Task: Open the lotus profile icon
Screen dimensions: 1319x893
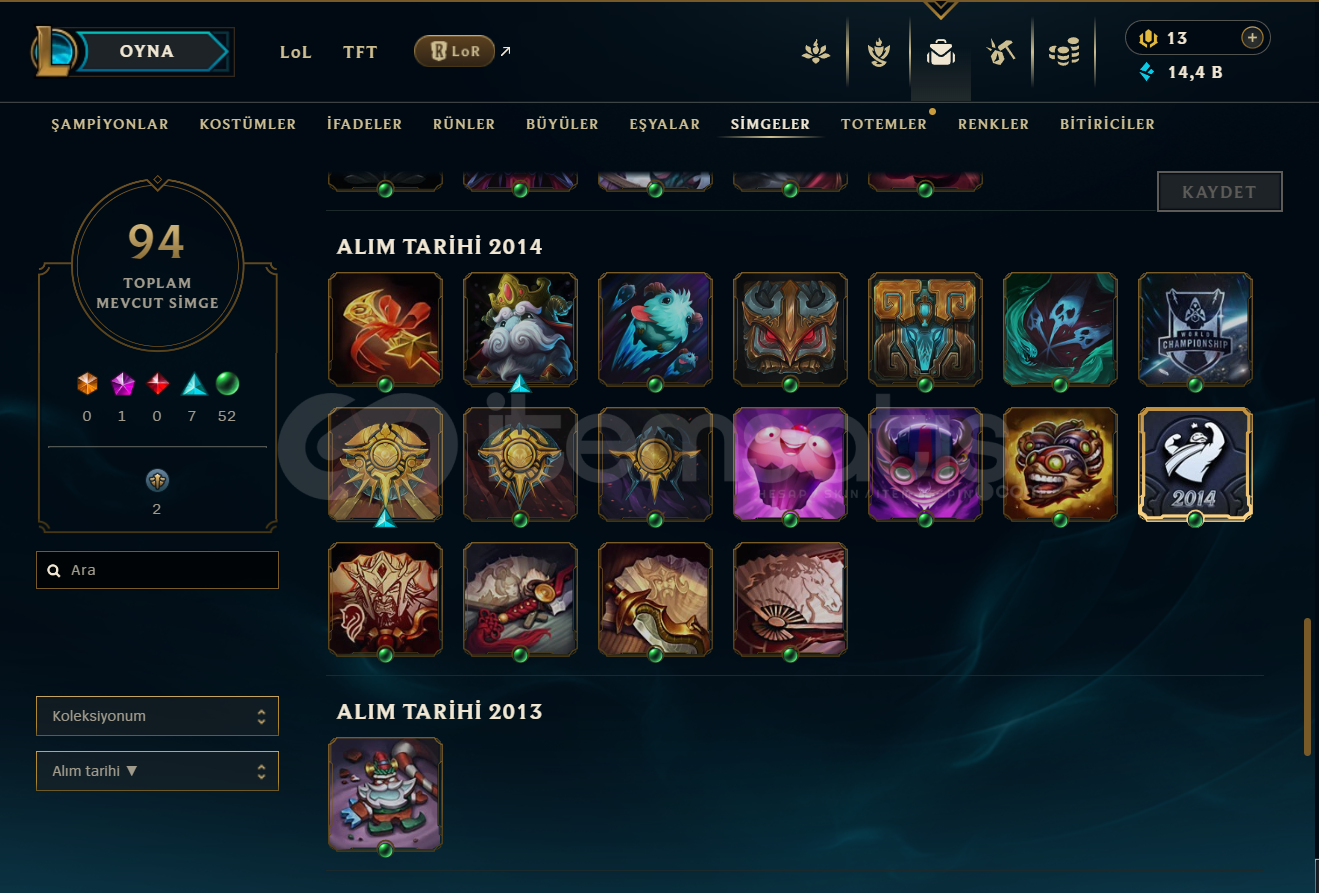Action: coord(817,52)
